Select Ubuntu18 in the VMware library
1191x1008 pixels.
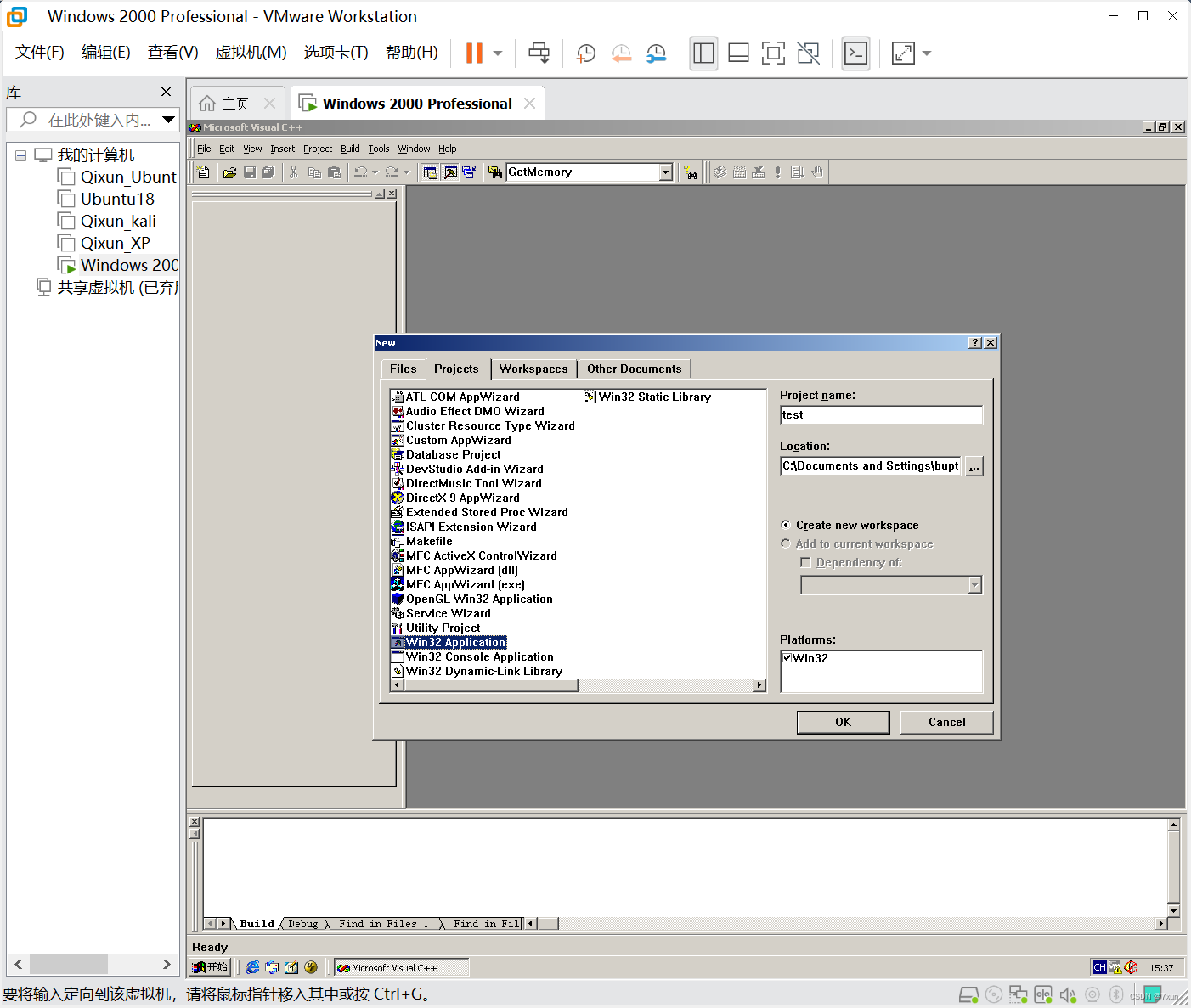tap(117, 199)
